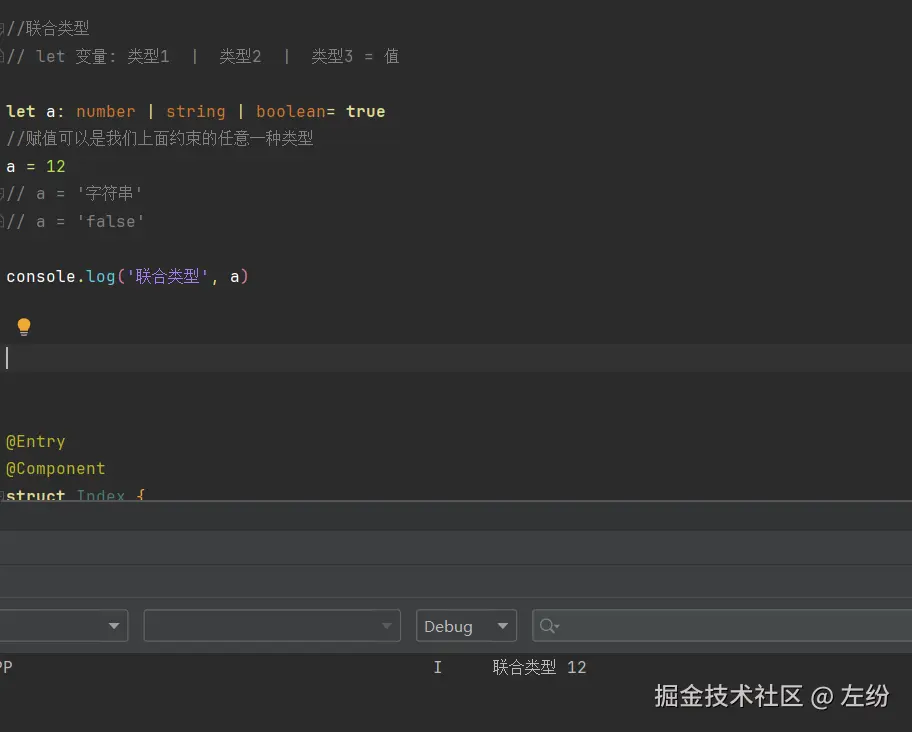Click the 'Index' struct name
The width and height of the screenshot is (912, 732).
click(x=101, y=495)
